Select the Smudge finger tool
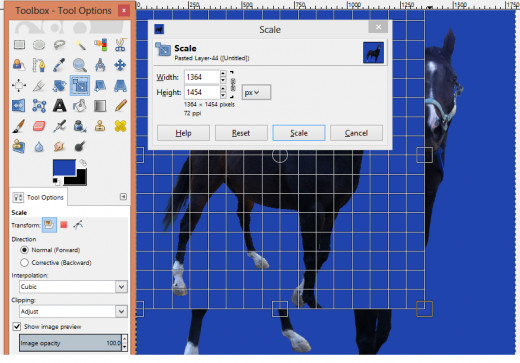The width and height of the screenshot is (520, 363). pyautogui.click(x=59, y=146)
